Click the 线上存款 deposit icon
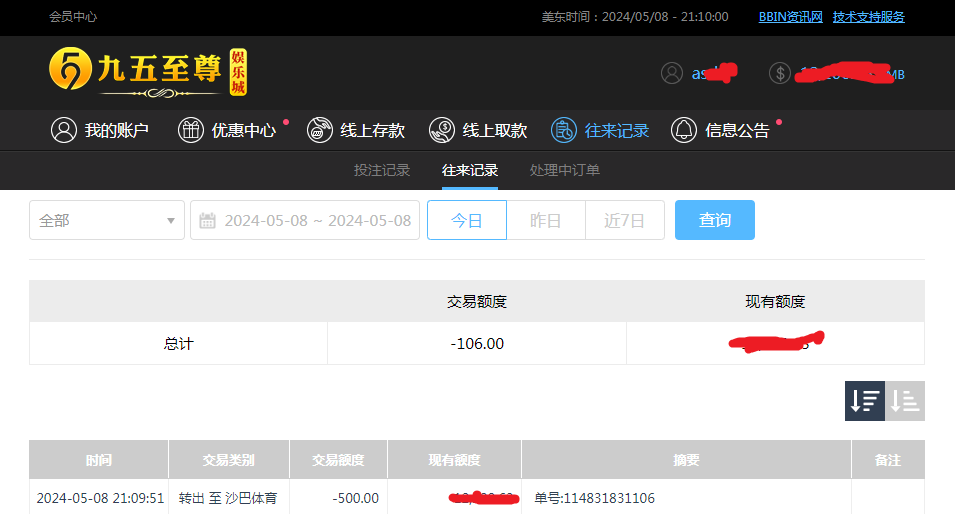The height and width of the screenshot is (514, 955). [319, 130]
